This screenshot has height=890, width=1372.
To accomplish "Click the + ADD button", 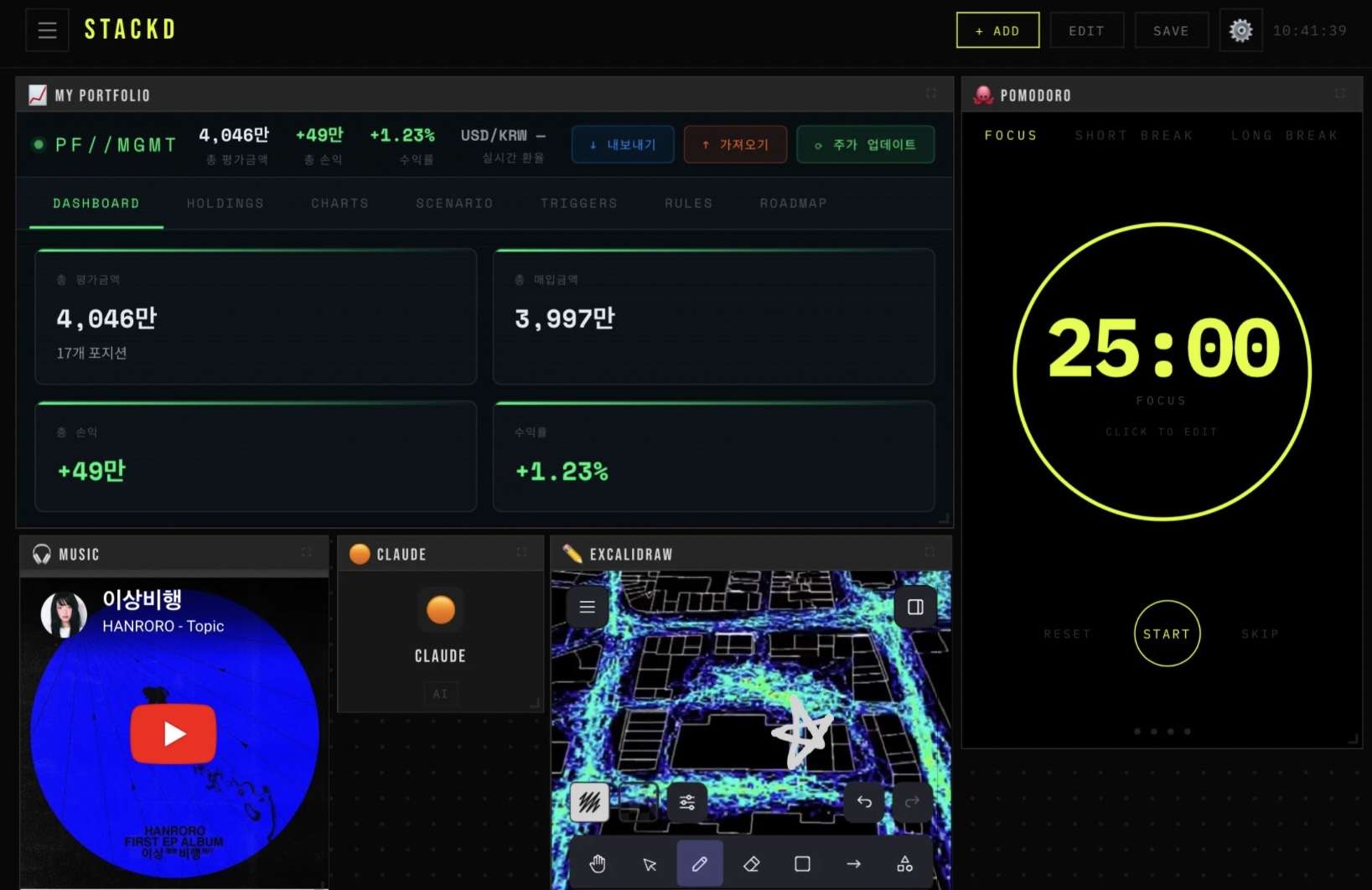I will 997,31.
